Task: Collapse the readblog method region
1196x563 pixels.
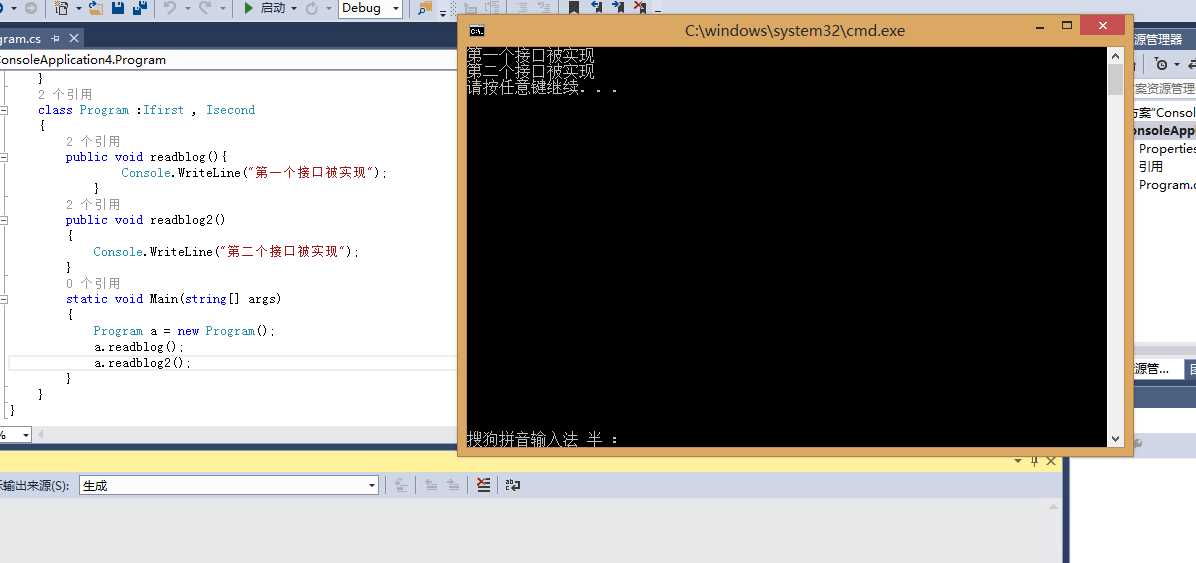Action: [4, 157]
